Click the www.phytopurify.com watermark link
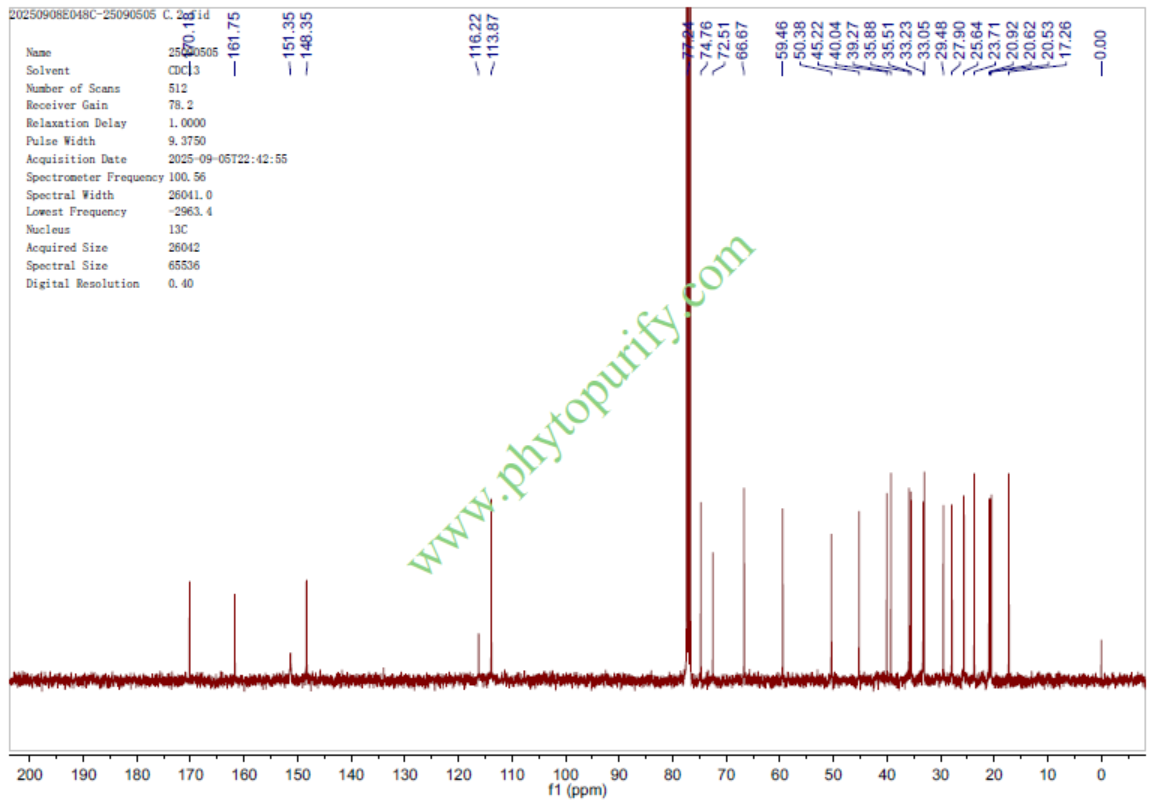 [580, 403]
